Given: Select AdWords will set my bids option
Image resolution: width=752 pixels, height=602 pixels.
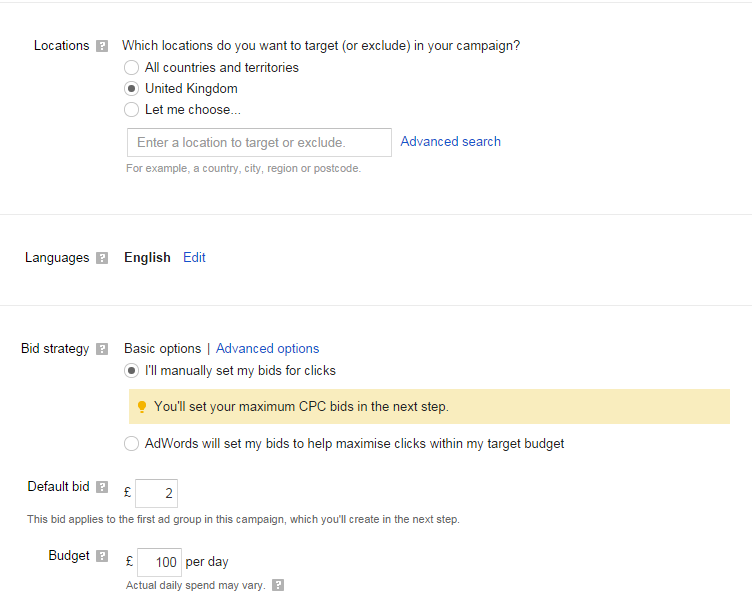Looking at the screenshot, I should [131, 444].
